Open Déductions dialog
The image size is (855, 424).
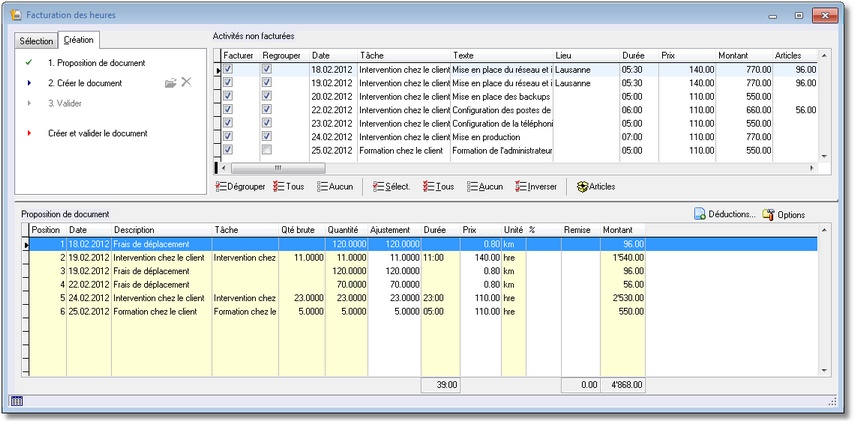[725, 215]
